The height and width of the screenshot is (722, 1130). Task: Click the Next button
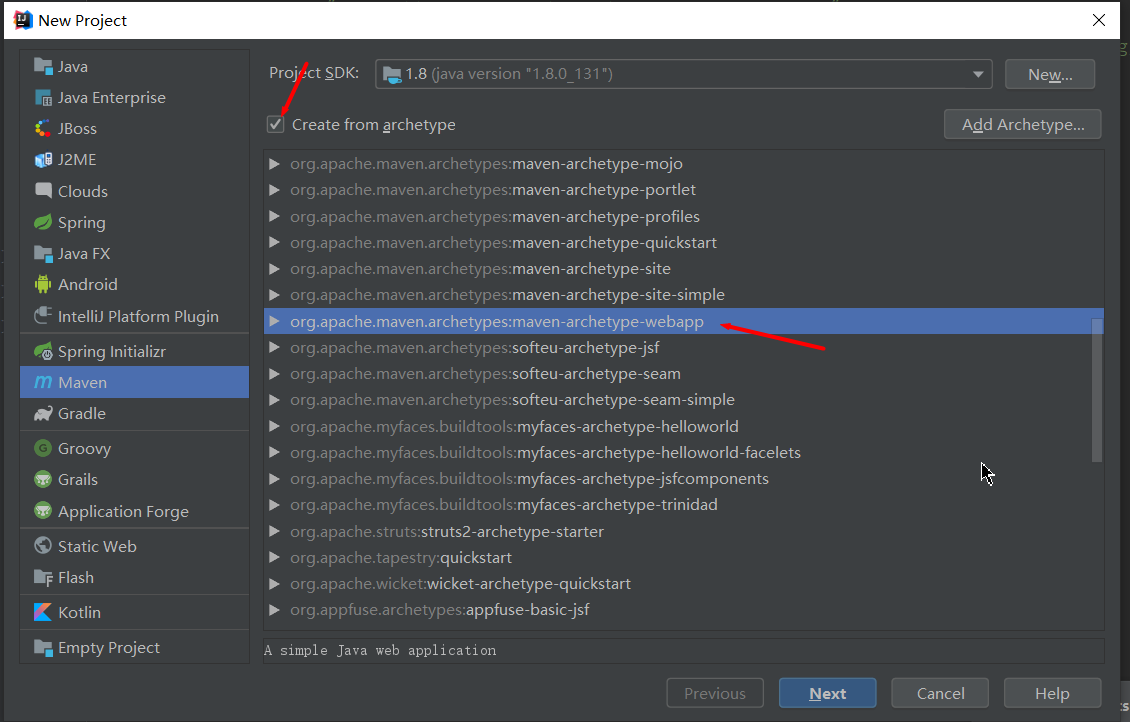pyautogui.click(x=827, y=693)
